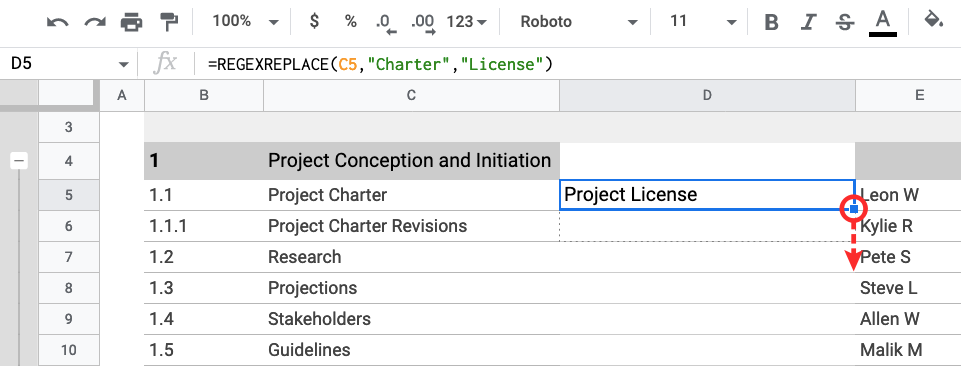The height and width of the screenshot is (366, 961).
Task: Click the cell 'Project Conception and Initiation'
Action: click(411, 161)
